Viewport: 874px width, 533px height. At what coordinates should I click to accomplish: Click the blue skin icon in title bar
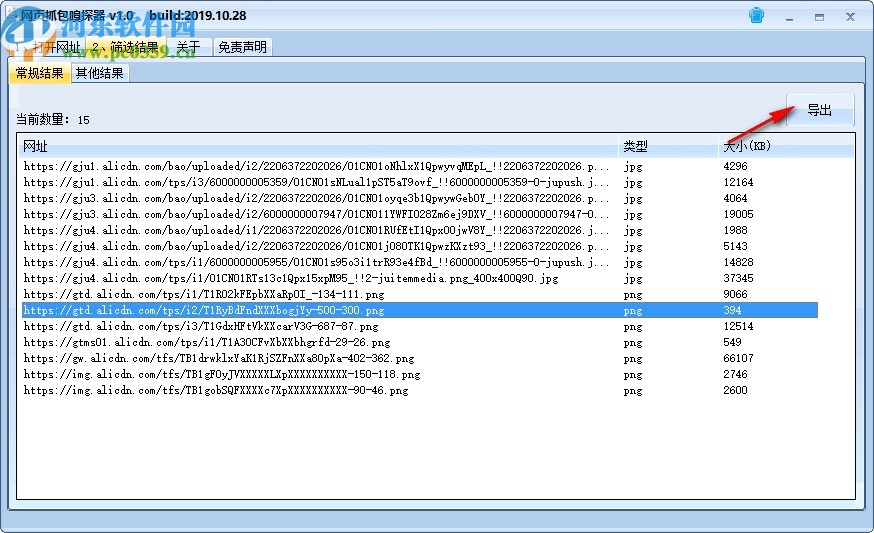pyautogui.click(x=756, y=16)
